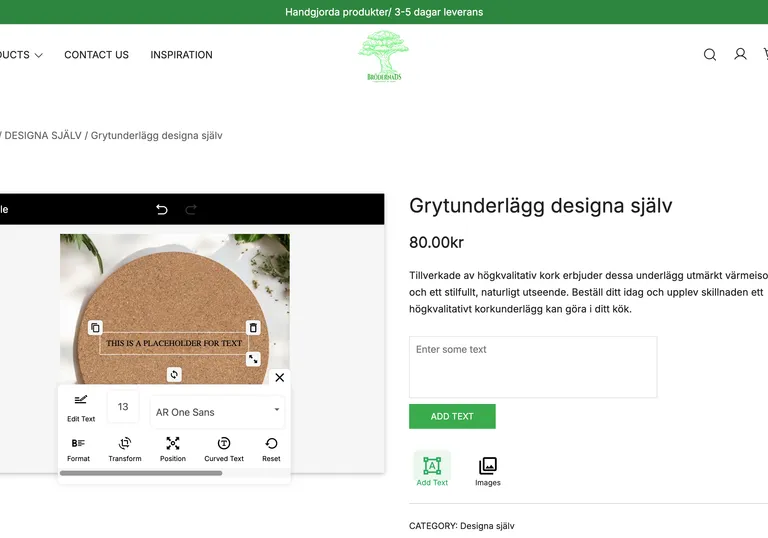Screen dimensions: 768x538
Task: Expand the Products menu chevron
Action: 39,55
